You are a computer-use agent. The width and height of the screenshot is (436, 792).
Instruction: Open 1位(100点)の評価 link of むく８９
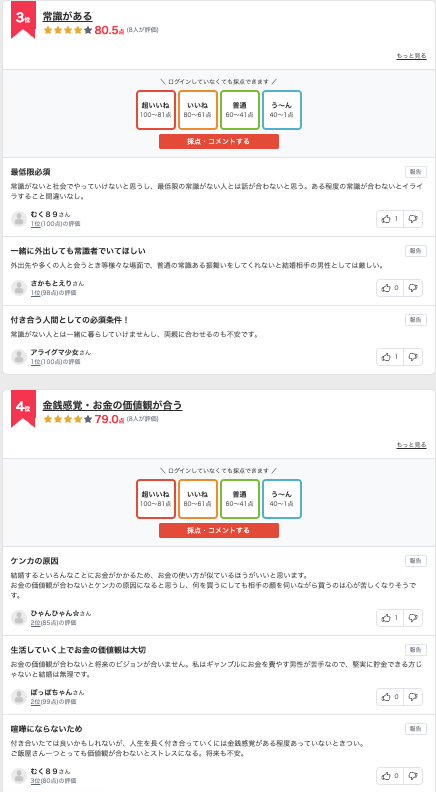point(55,224)
